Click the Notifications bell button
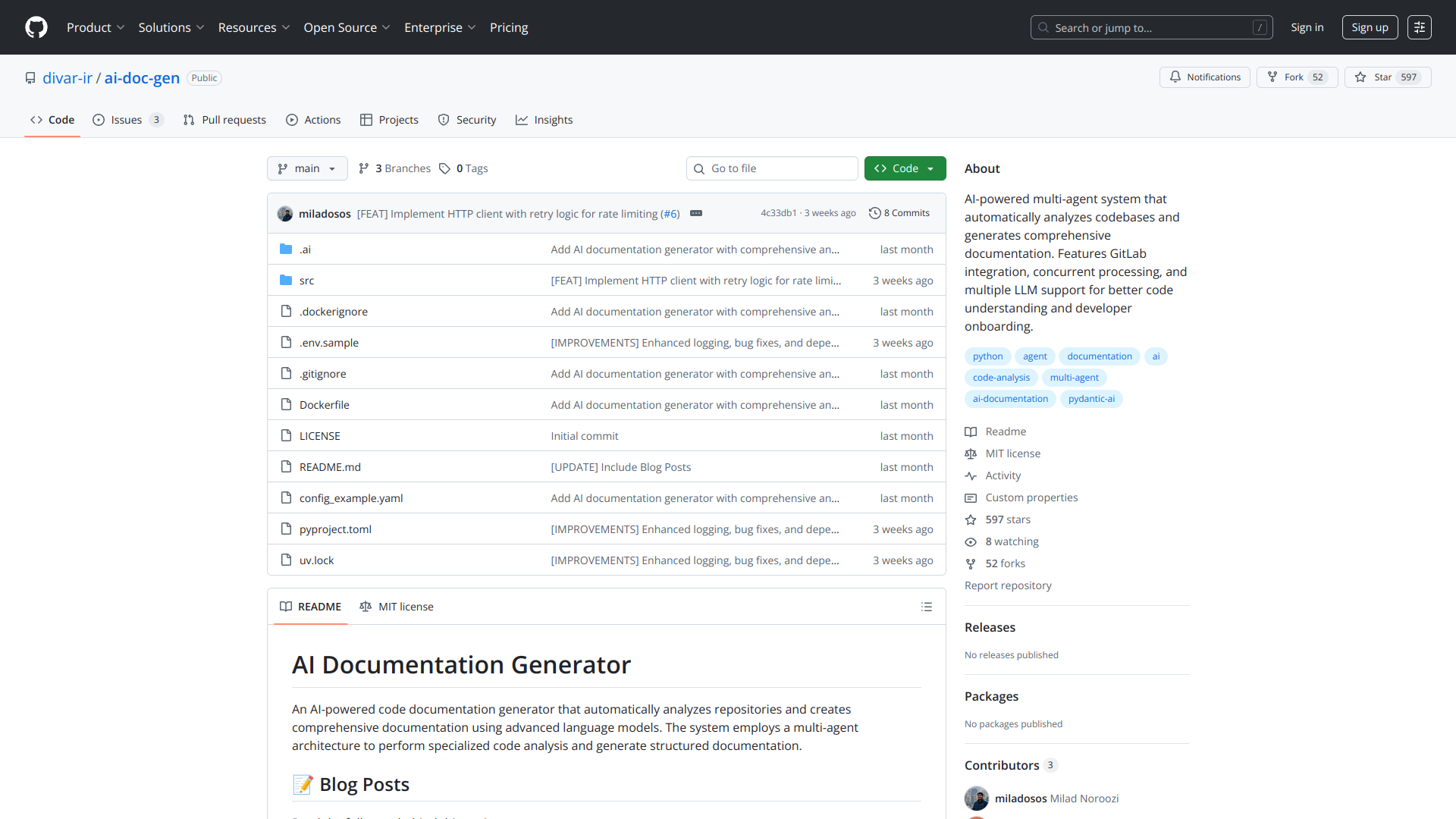 [1204, 77]
